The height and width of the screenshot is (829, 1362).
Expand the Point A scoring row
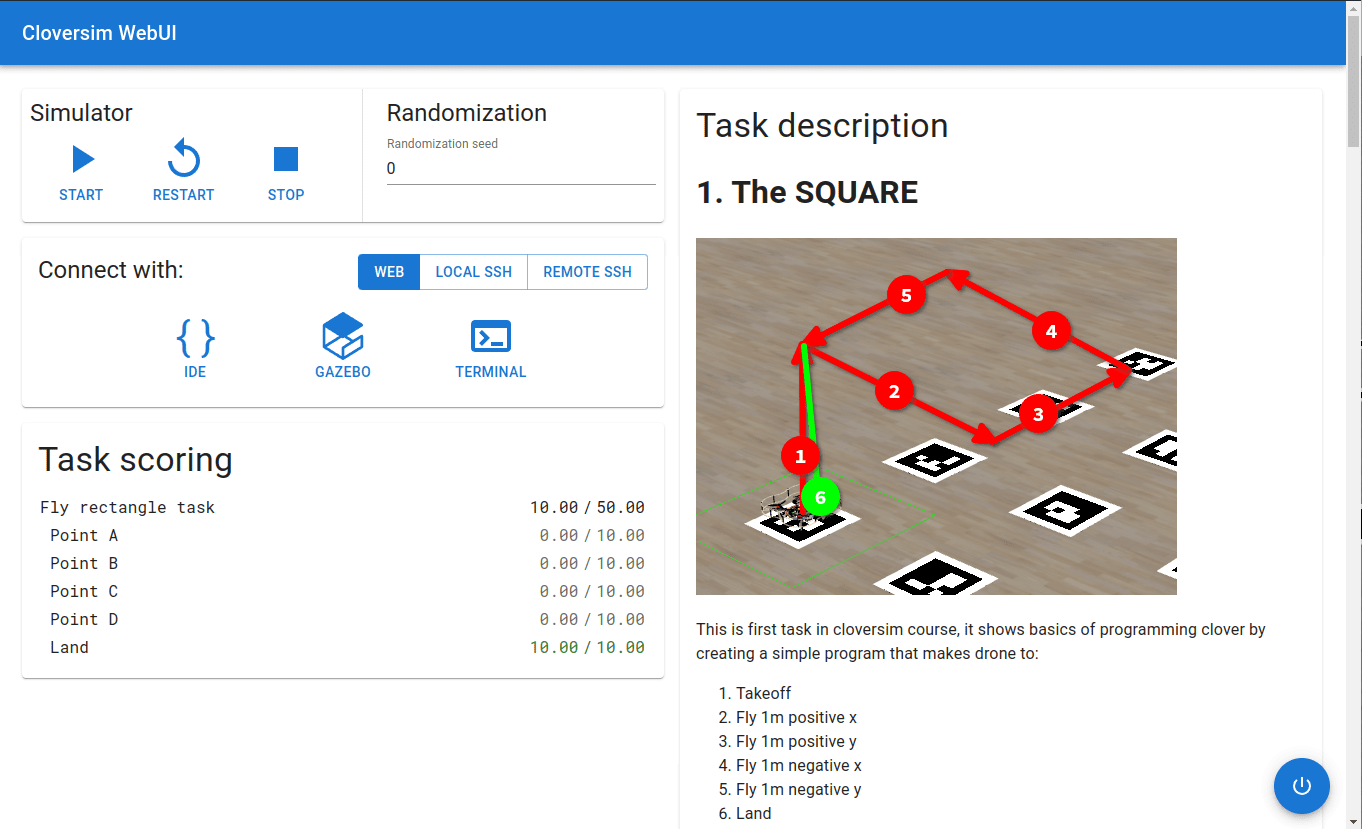point(343,535)
